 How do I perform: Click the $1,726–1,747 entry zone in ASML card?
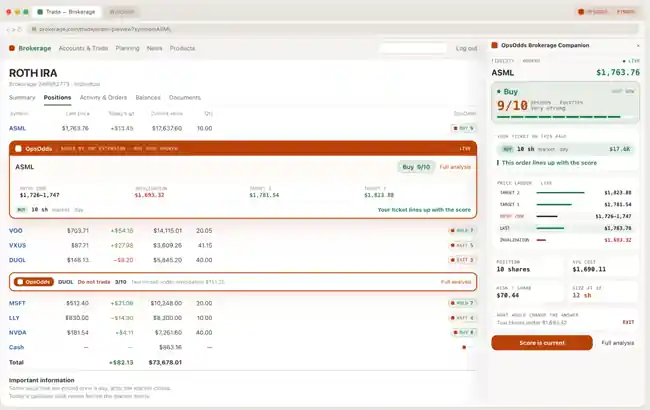(40, 195)
